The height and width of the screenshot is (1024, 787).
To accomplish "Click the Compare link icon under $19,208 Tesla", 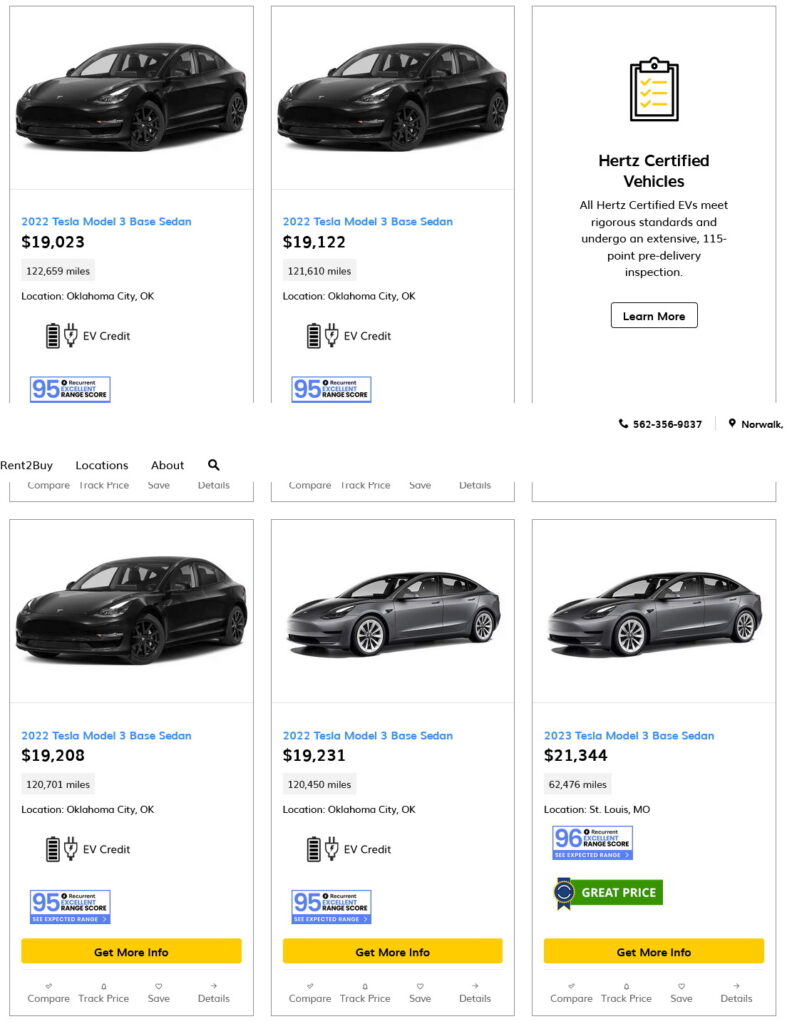I will point(48,985).
